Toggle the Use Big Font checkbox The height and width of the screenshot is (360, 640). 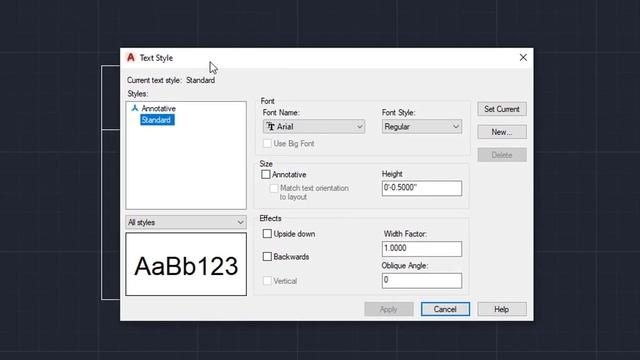267,144
